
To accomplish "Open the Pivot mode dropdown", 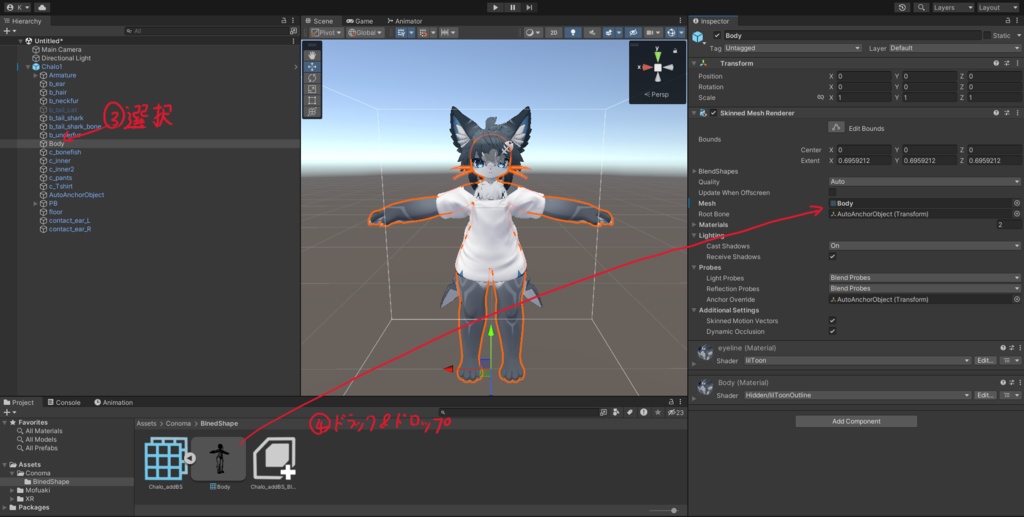I will 326,32.
